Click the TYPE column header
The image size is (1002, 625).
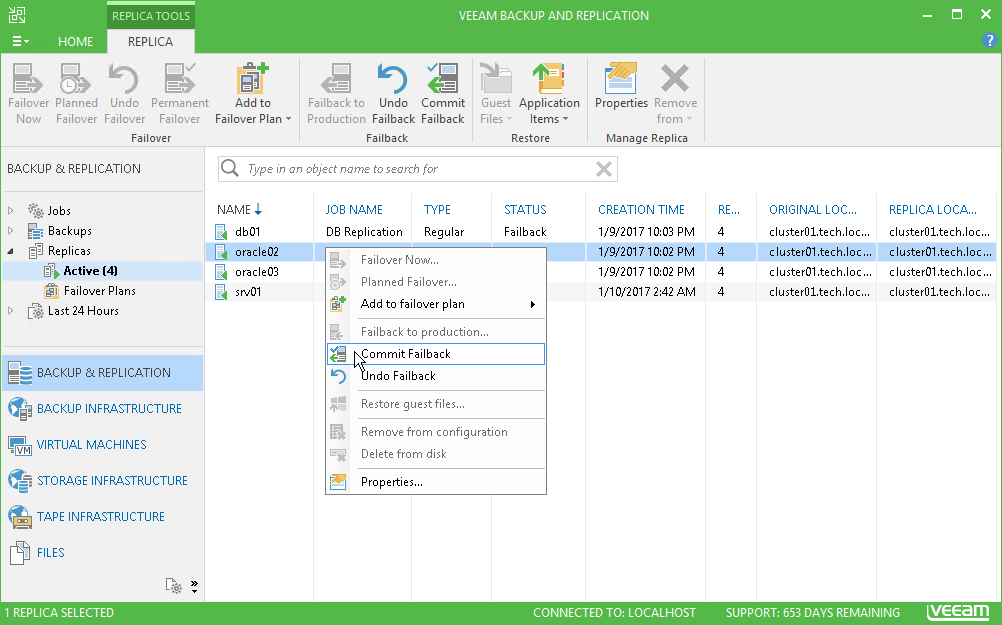click(x=437, y=210)
